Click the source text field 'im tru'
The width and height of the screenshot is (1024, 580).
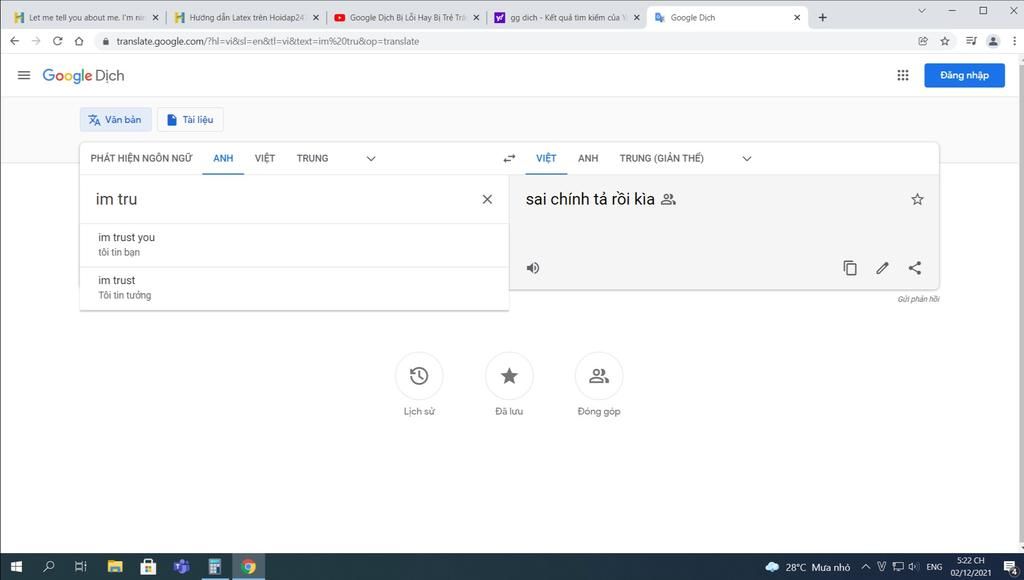click(x=281, y=199)
